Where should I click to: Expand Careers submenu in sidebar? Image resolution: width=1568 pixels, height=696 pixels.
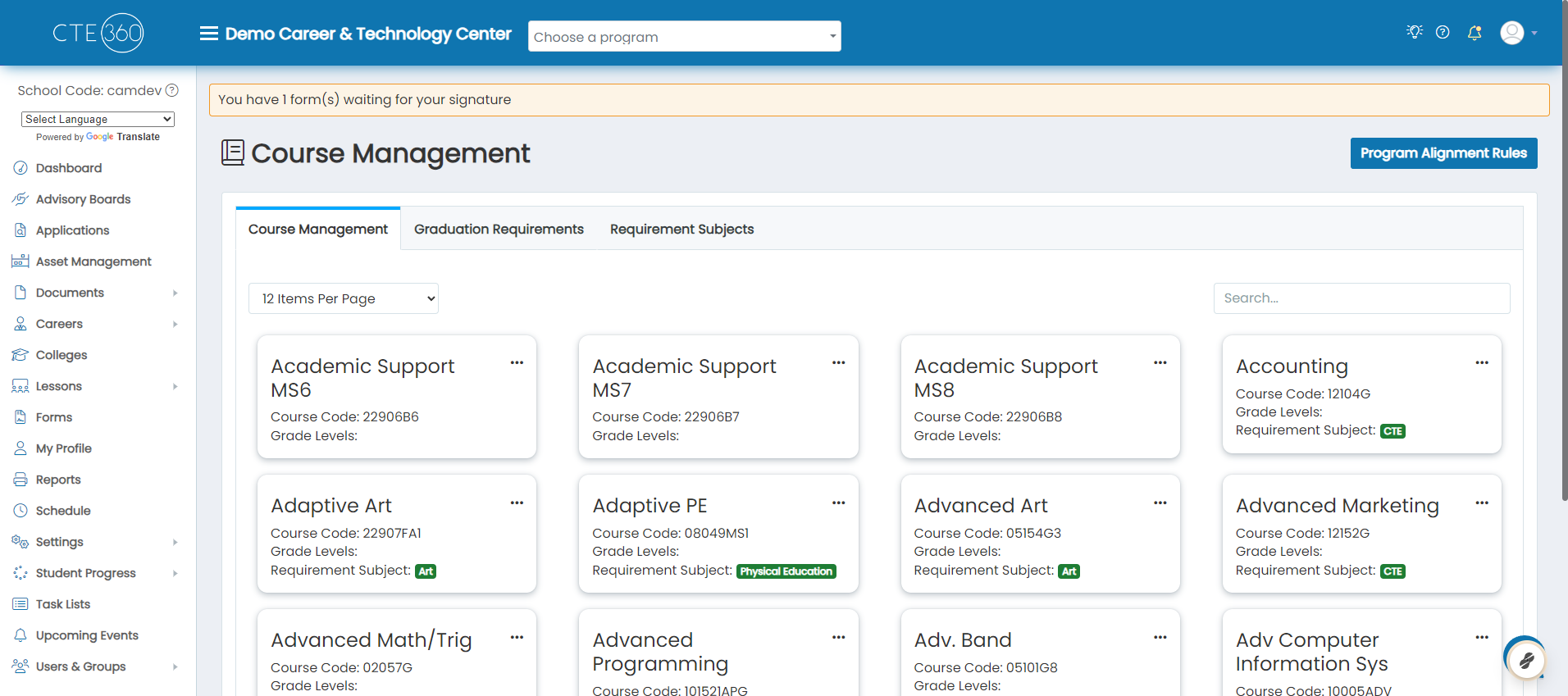pos(175,324)
